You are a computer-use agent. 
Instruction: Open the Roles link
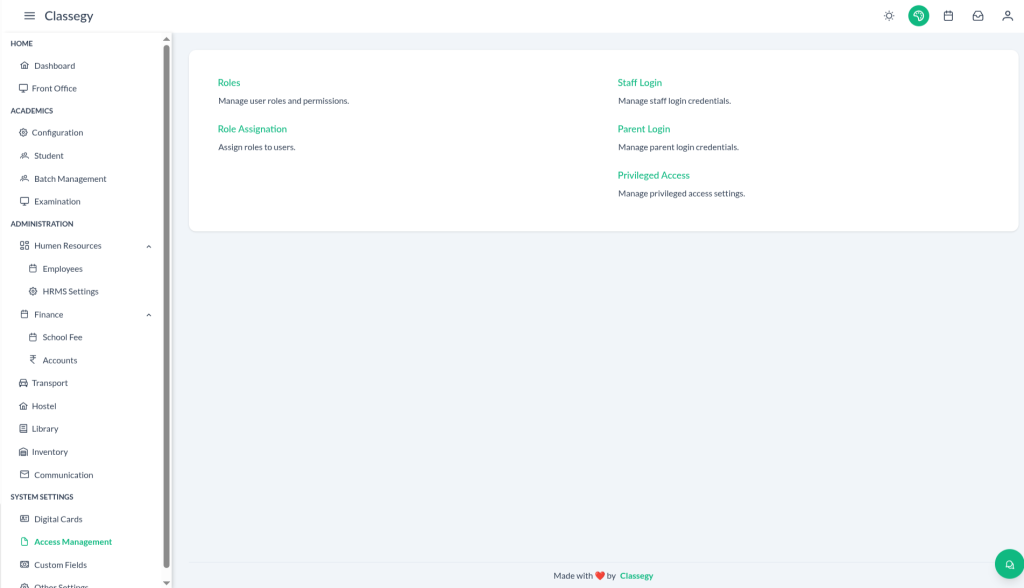pyautogui.click(x=229, y=83)
